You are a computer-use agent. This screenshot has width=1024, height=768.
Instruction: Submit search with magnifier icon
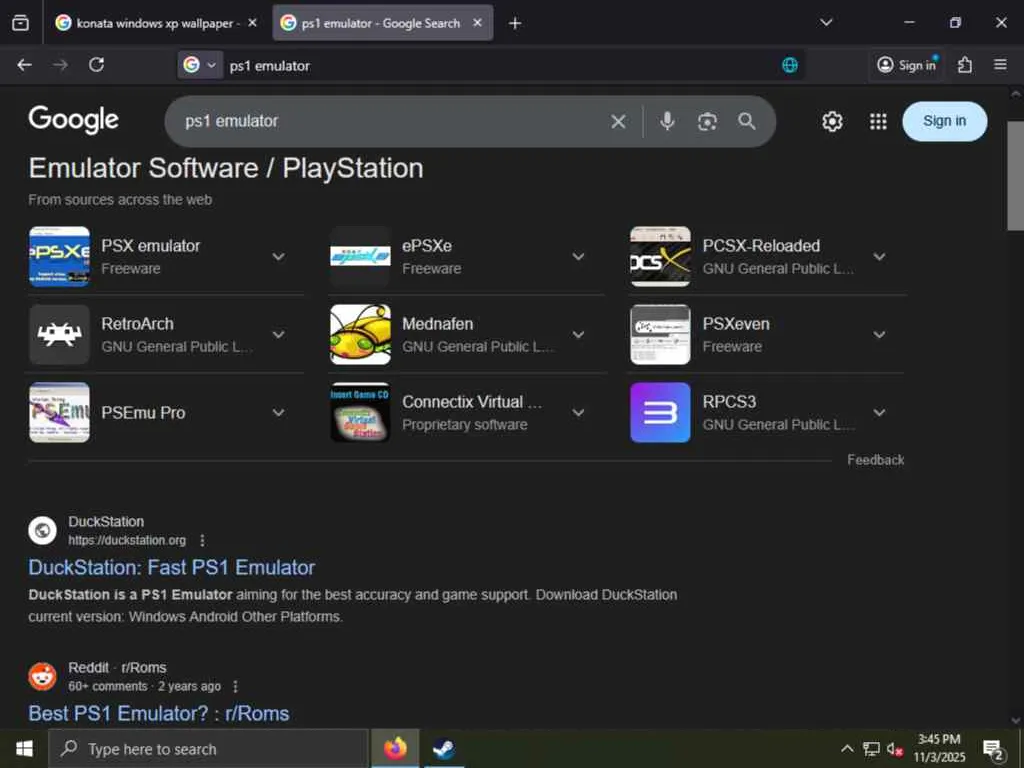(746, 121)
